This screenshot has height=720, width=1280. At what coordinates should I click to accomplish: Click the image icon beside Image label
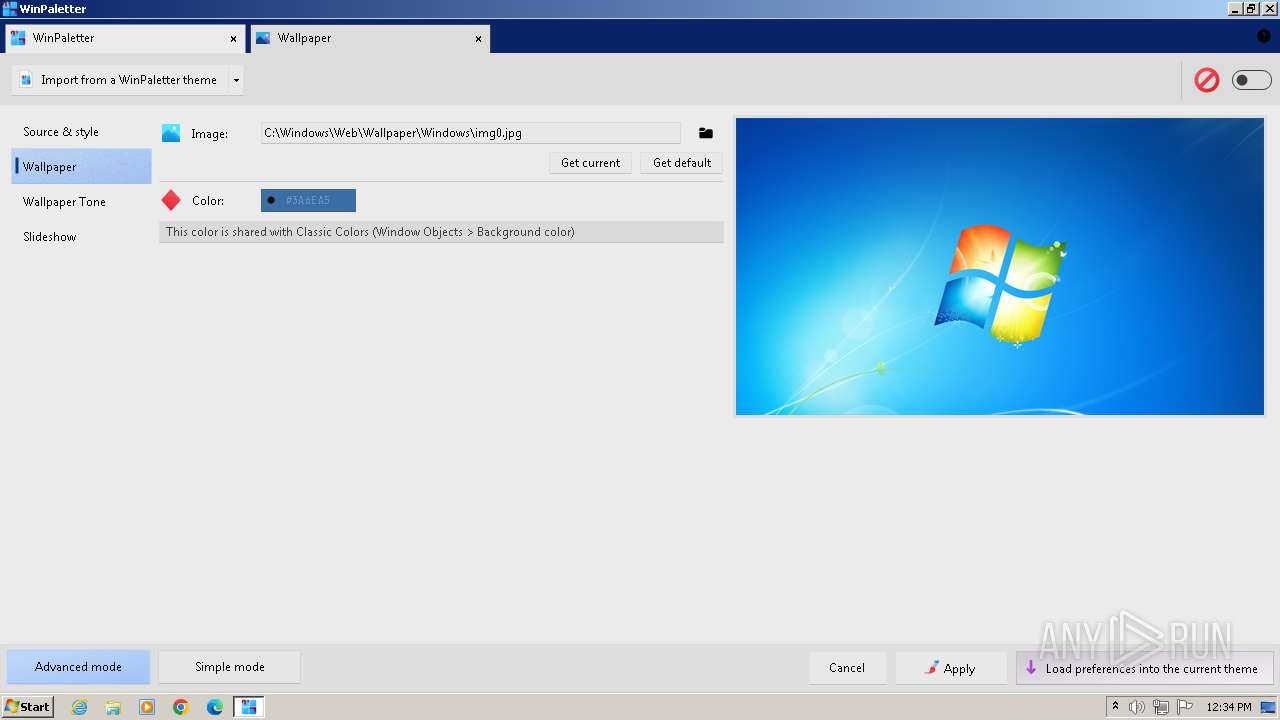(x=171, y=133)
